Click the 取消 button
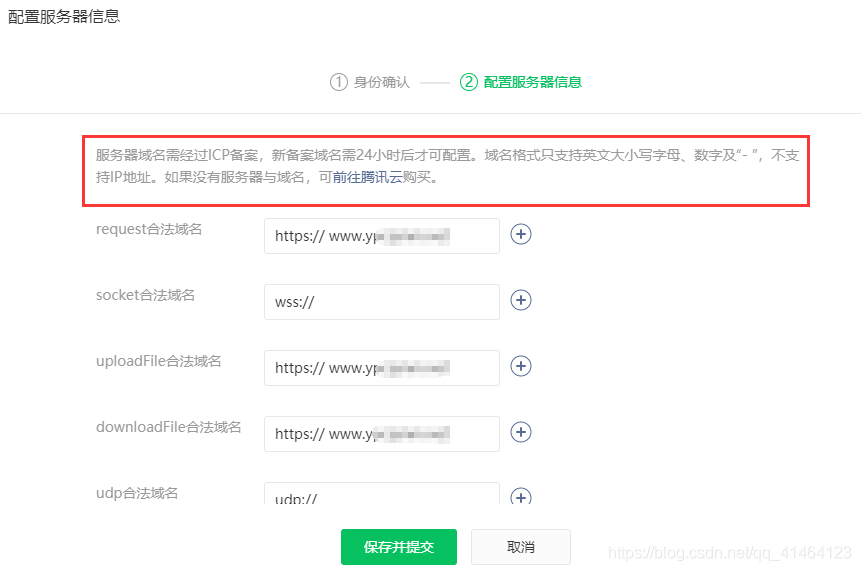Viewport: 861px width, 571px height. pyautogui.click(x=521, y=547)
